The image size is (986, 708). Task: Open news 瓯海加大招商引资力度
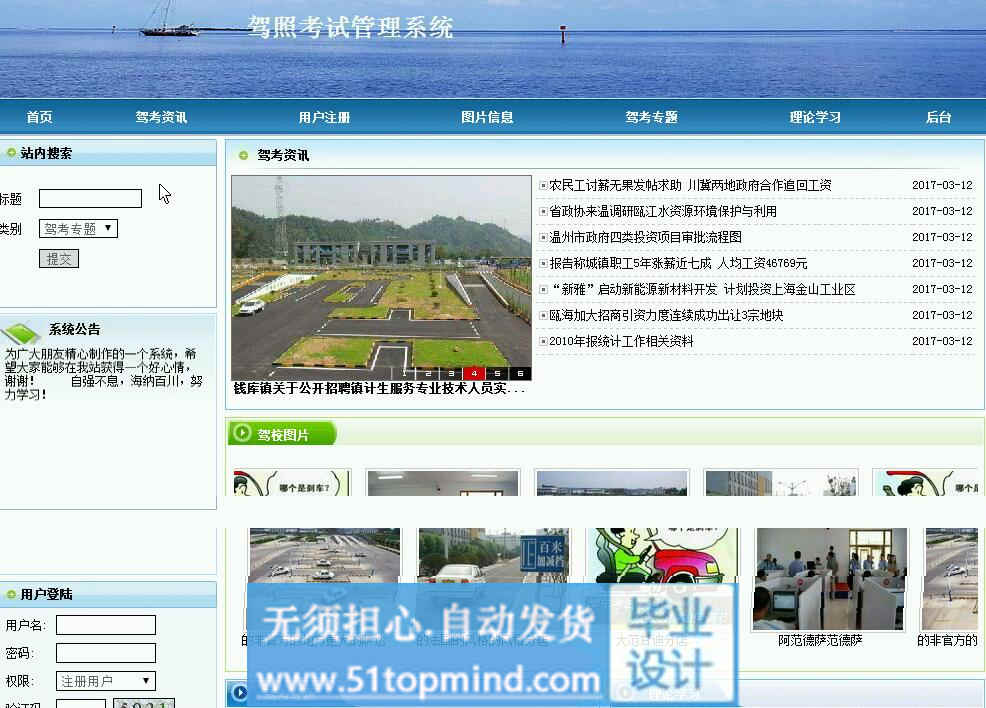[666, 315]
